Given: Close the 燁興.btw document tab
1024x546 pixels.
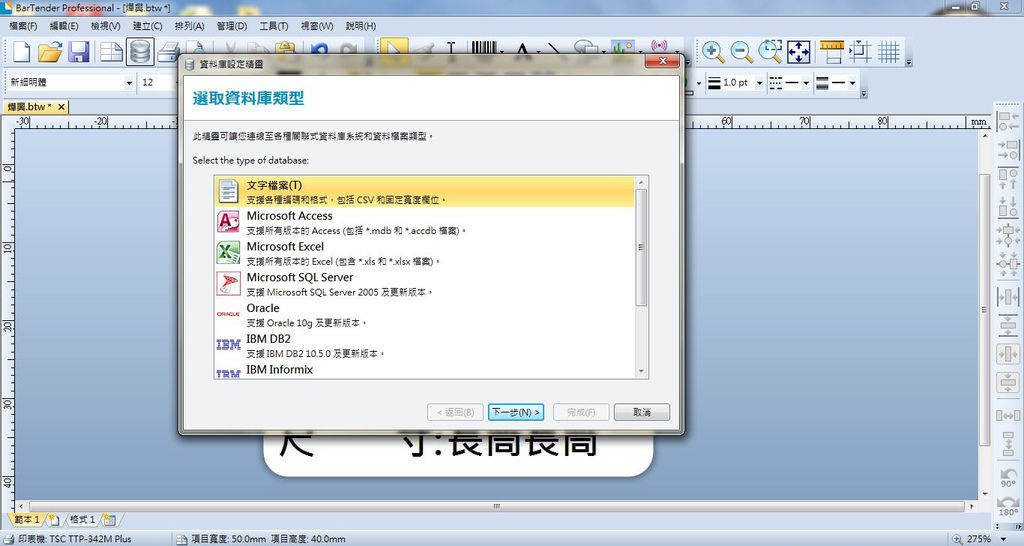Looking at the screenshot, I should coord(61,106).
